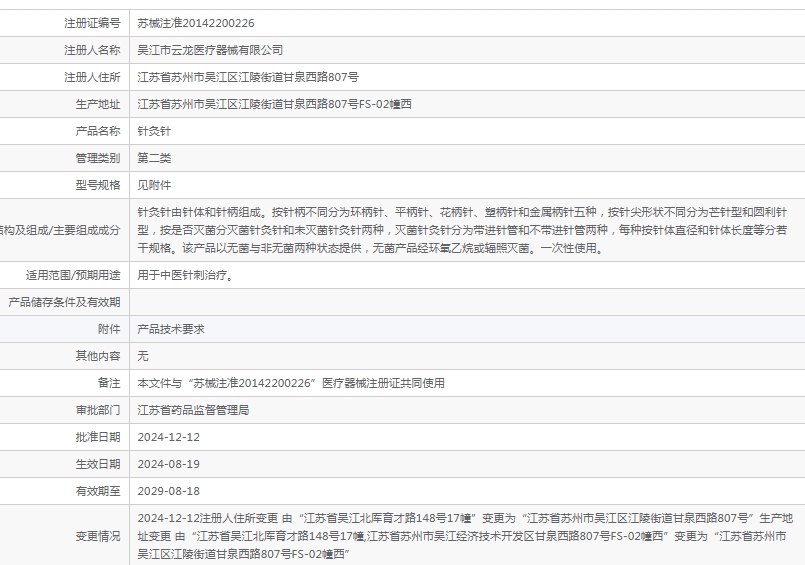Click the label 产品名称

(98, 131)
